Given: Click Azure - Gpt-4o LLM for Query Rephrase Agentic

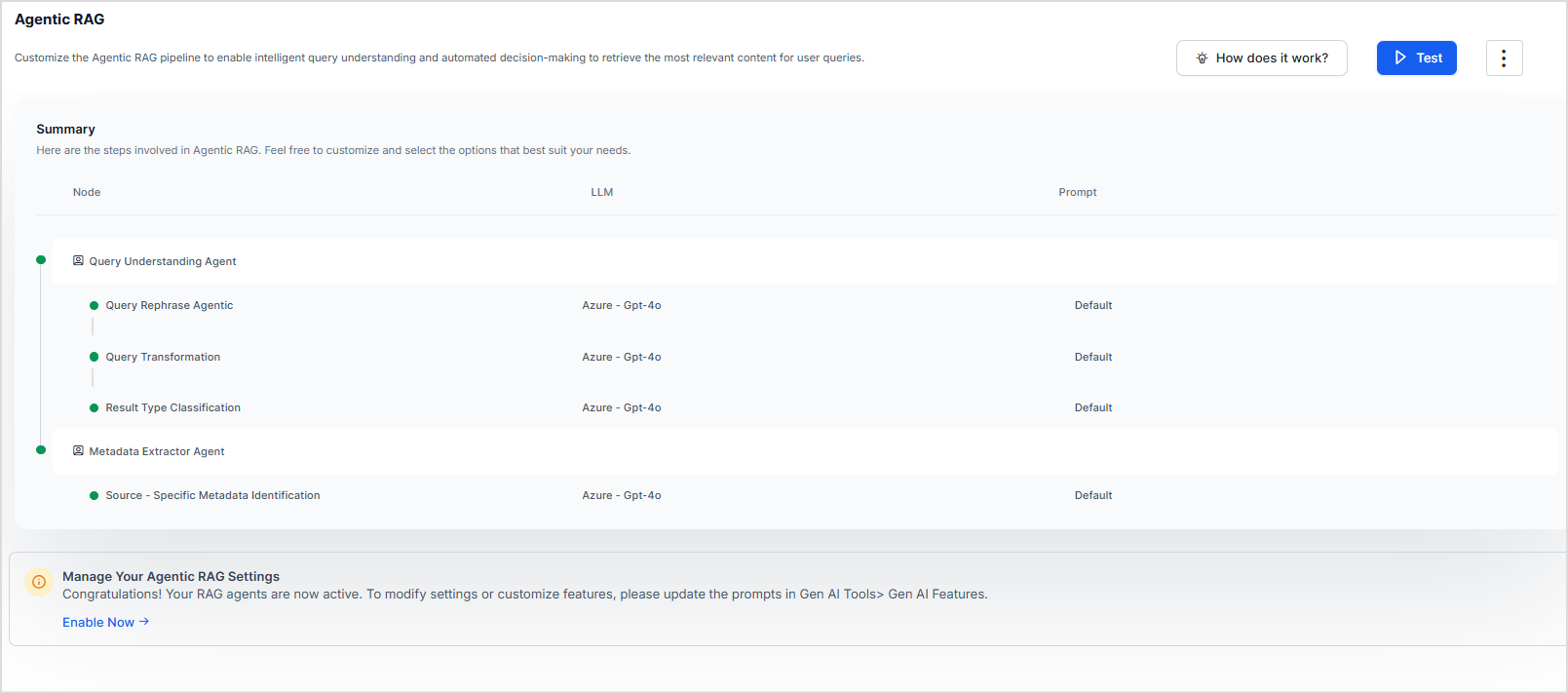Looking at the screenshot, I should pos(621,306).
